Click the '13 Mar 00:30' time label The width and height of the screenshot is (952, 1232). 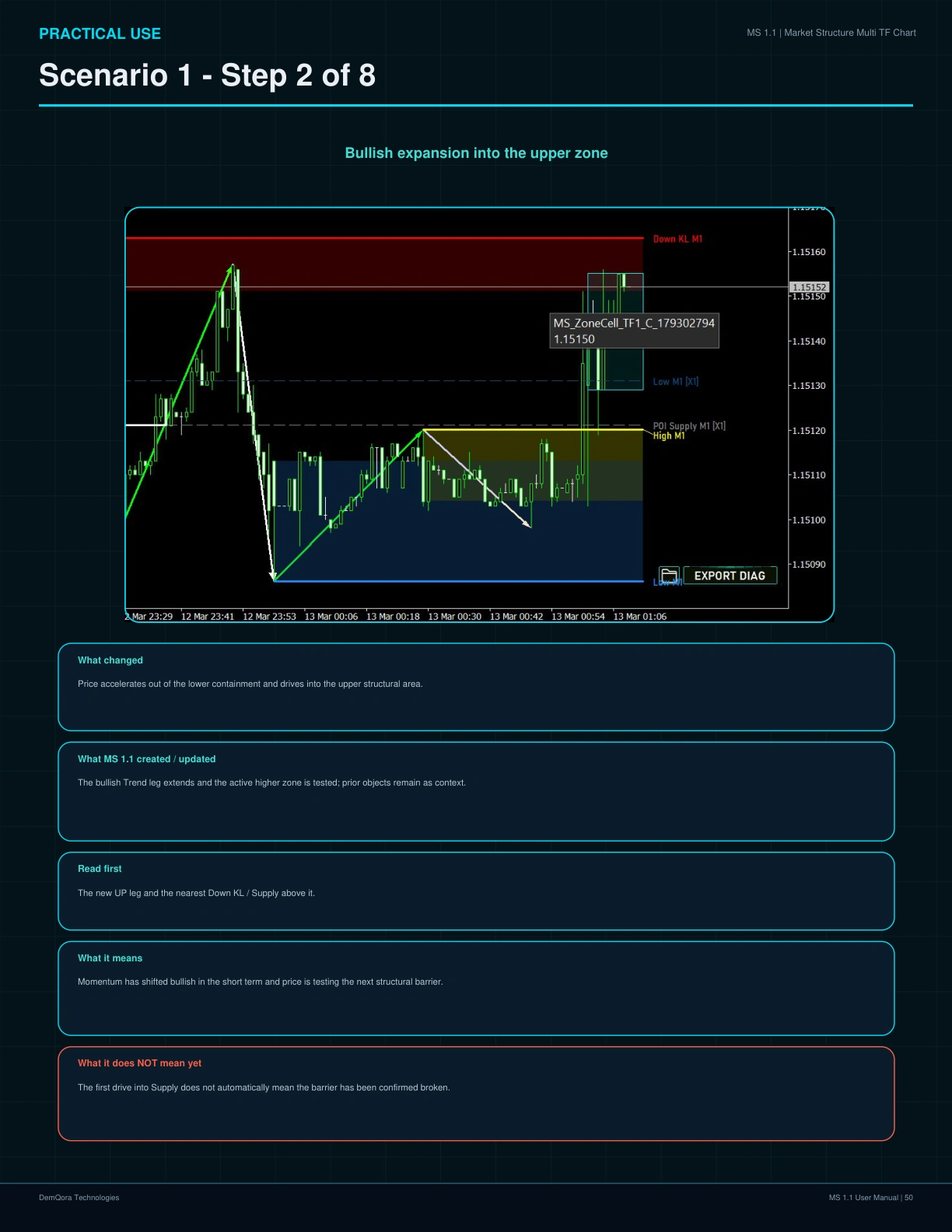tap(454, 617)
